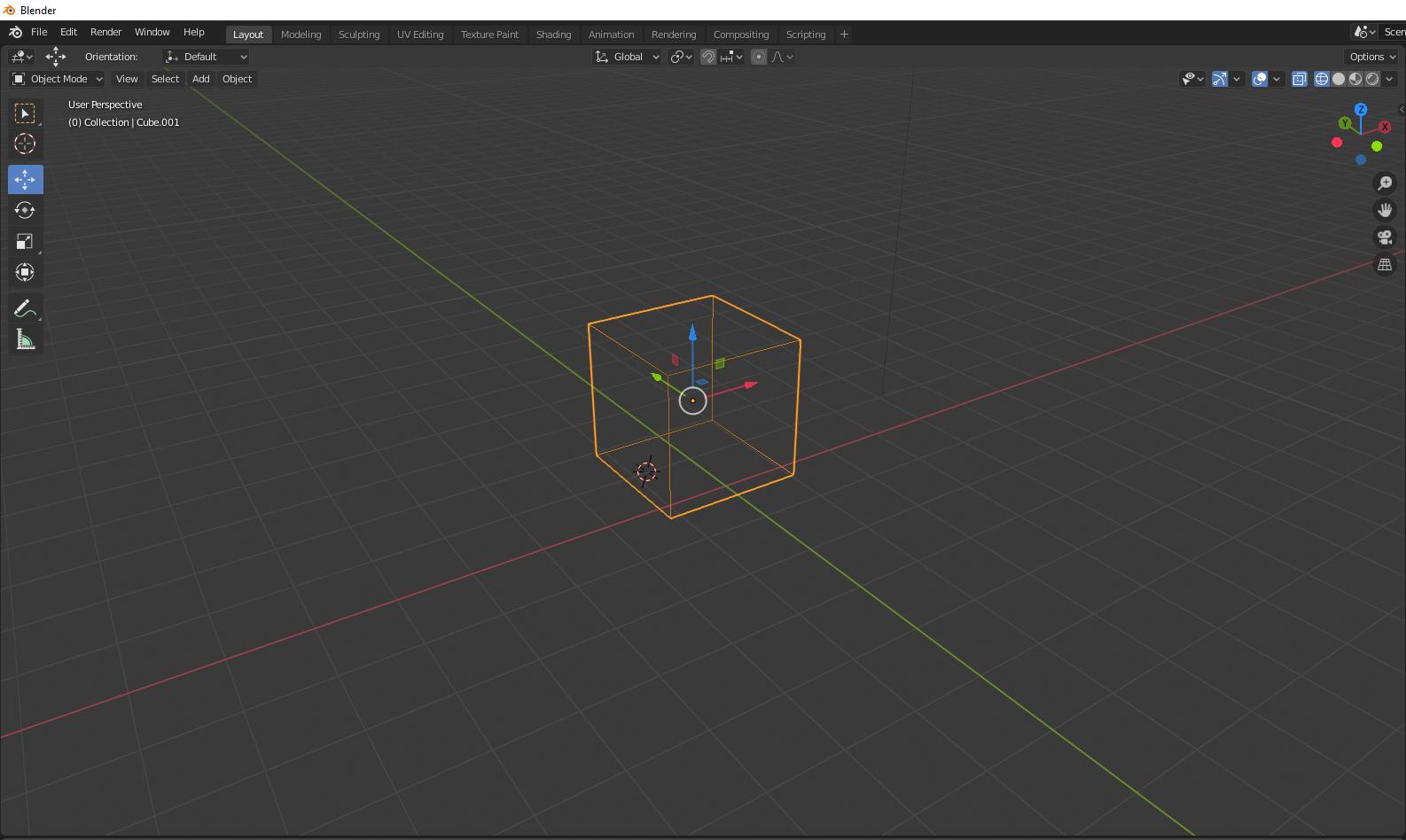The height and width of the screenshot is (840, 1406).
Task: Open the viewport Object menu
Action: [x=237, y=79]
